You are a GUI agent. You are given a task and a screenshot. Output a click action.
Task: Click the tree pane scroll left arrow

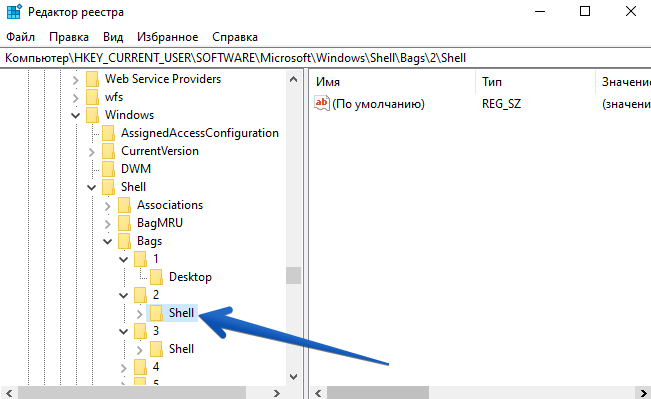click(9, 393)
